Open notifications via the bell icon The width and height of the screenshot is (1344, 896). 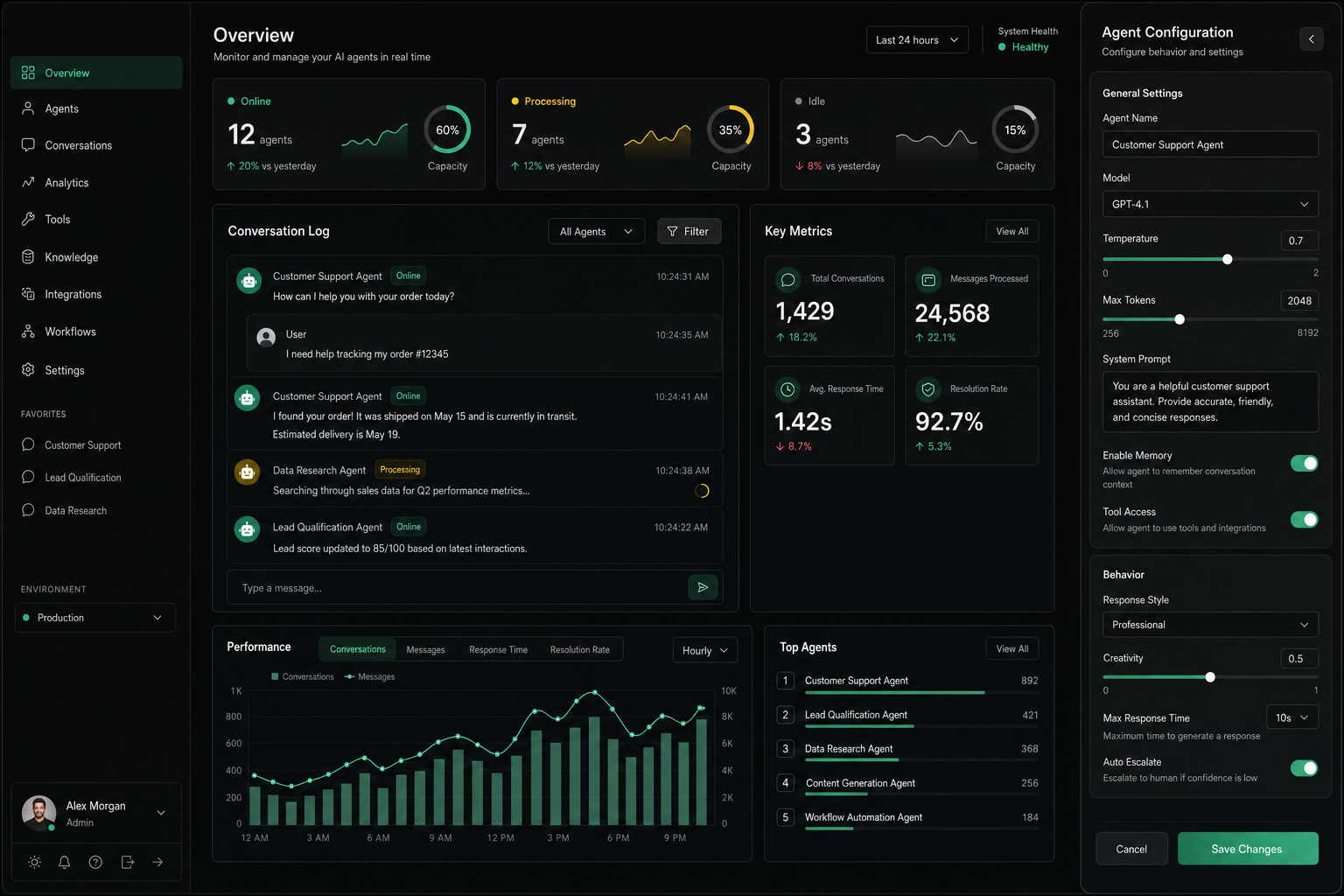(65, 863)
